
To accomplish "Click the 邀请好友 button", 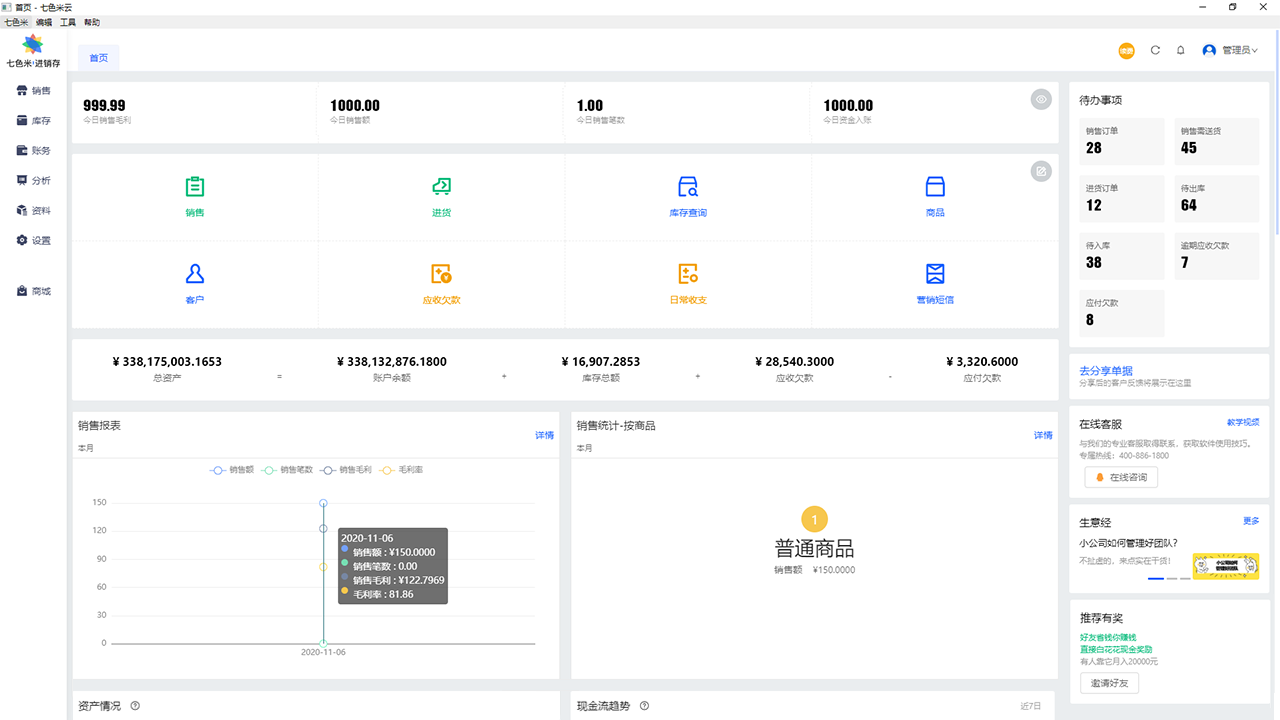I will [x=1109, y=683].
